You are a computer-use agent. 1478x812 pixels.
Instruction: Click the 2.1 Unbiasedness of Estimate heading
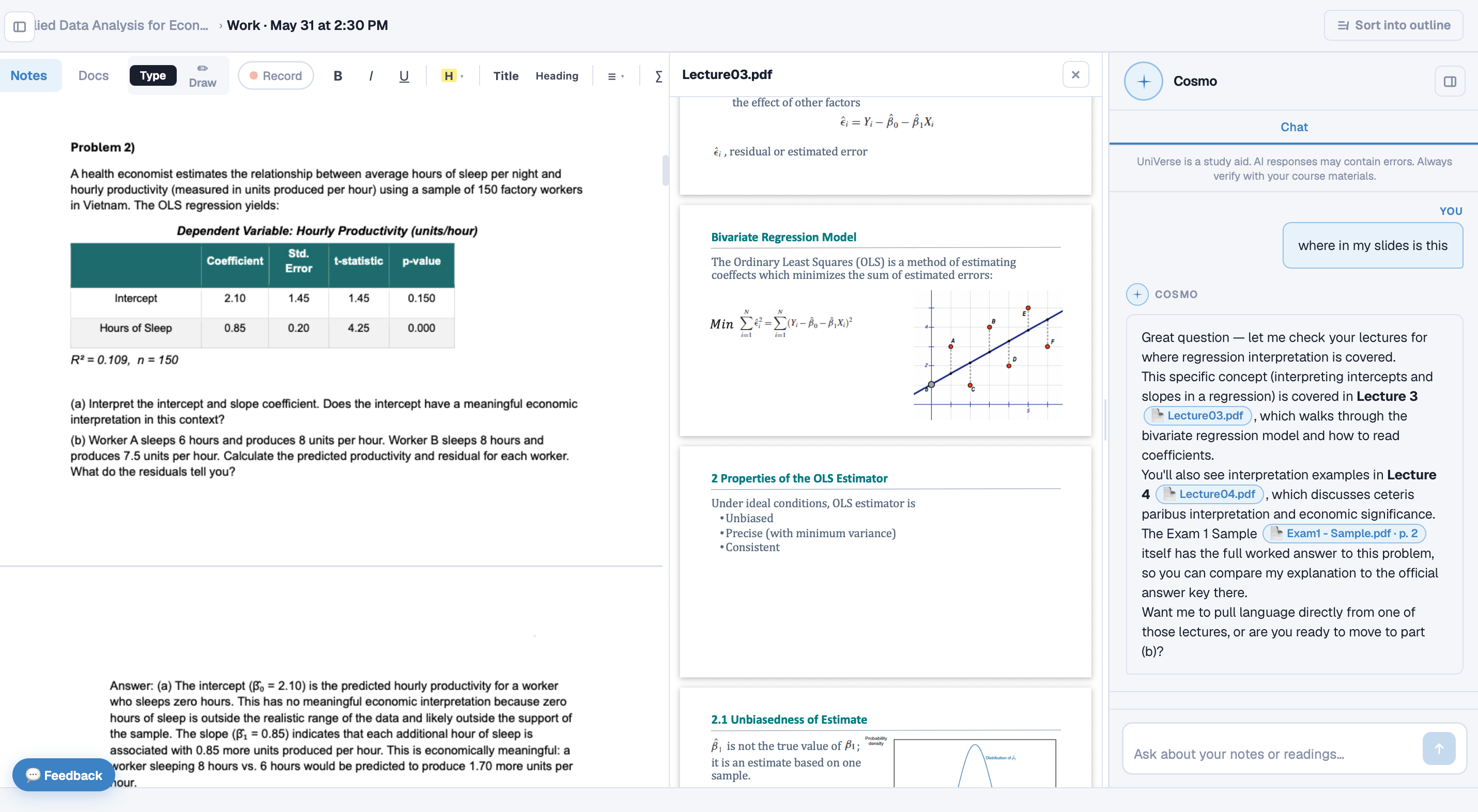(x=788, y=719)
